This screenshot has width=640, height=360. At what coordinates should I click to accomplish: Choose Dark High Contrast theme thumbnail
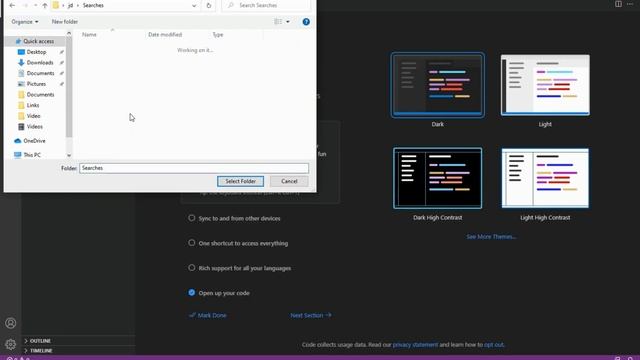[438, 178]
